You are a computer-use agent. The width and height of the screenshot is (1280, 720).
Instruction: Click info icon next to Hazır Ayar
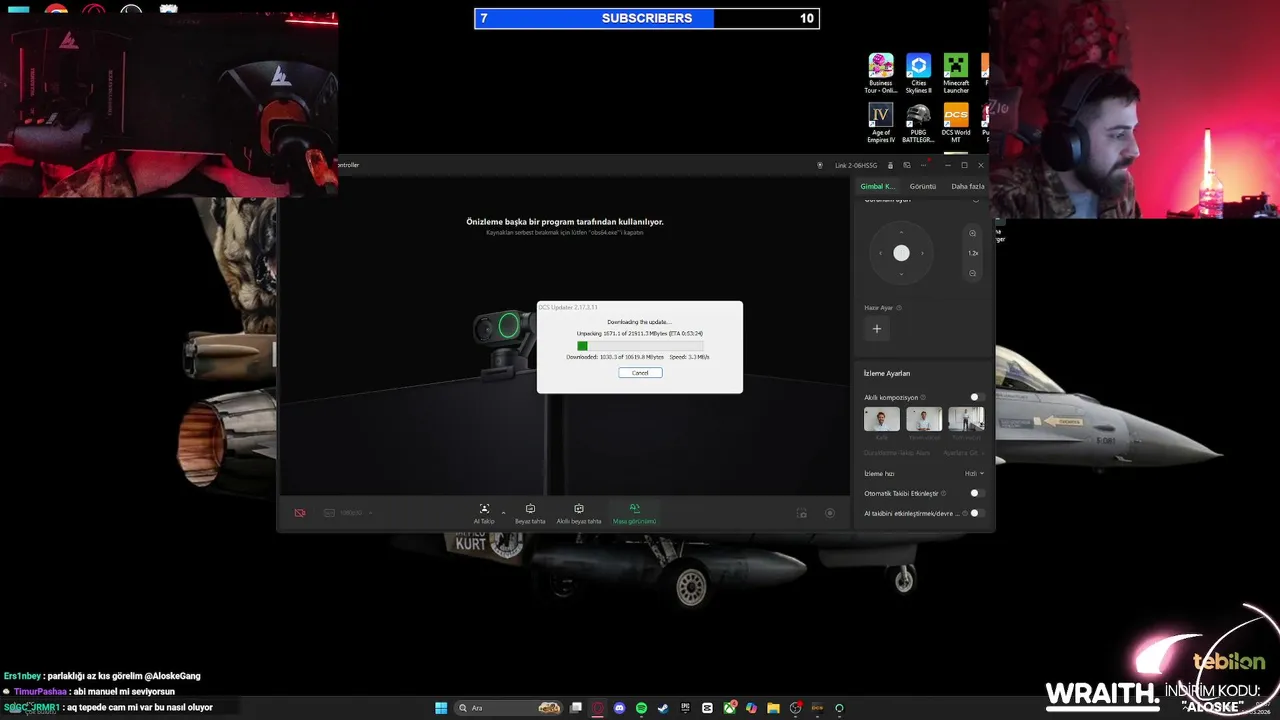(x=899, y=308)
